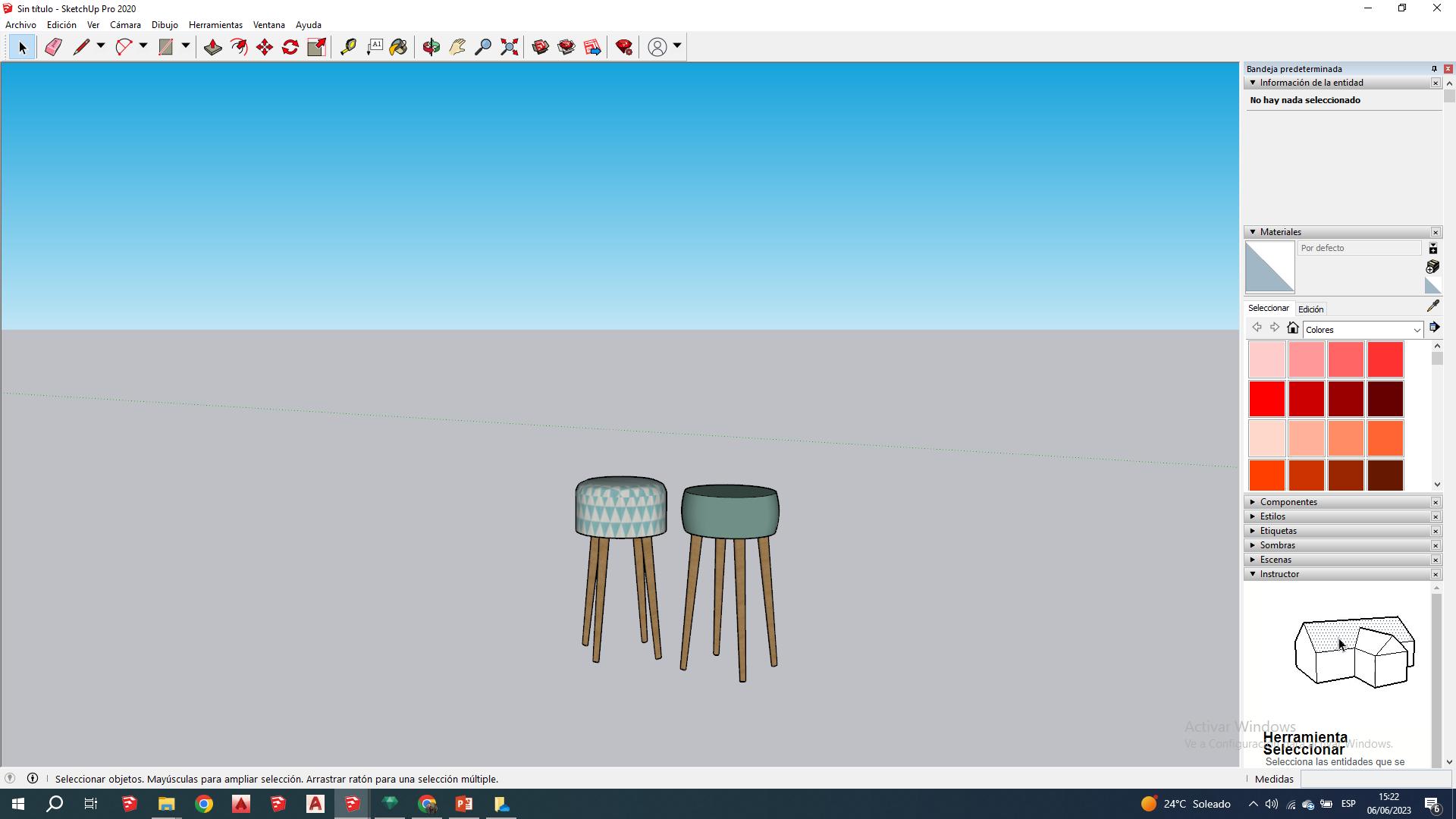Pick the bright red color swatch

click(x=1266, y=399)
